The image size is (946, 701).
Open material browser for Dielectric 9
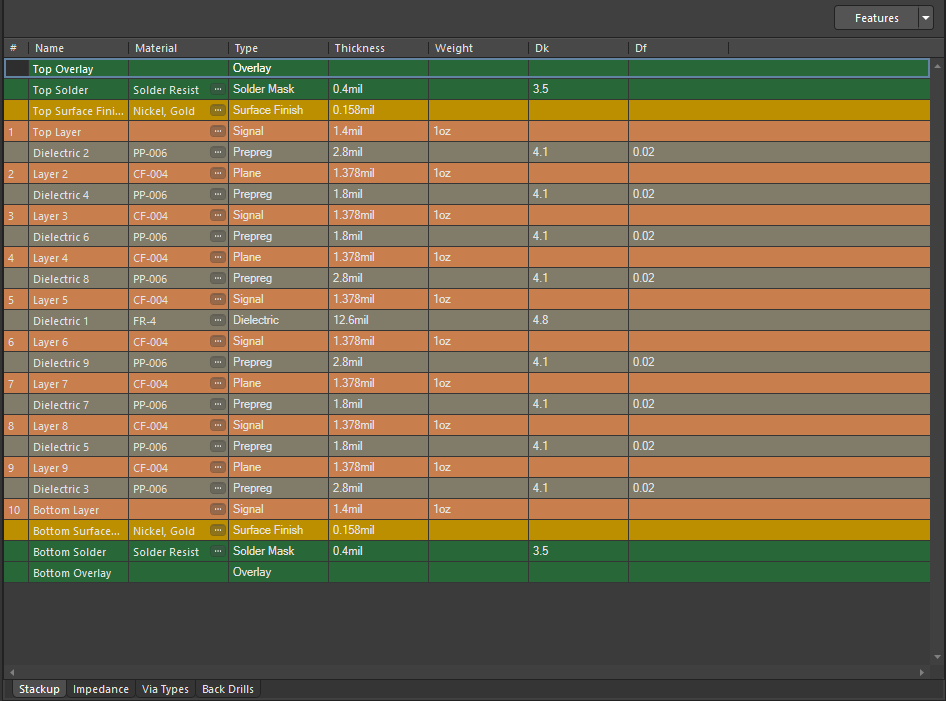point(218,363)
